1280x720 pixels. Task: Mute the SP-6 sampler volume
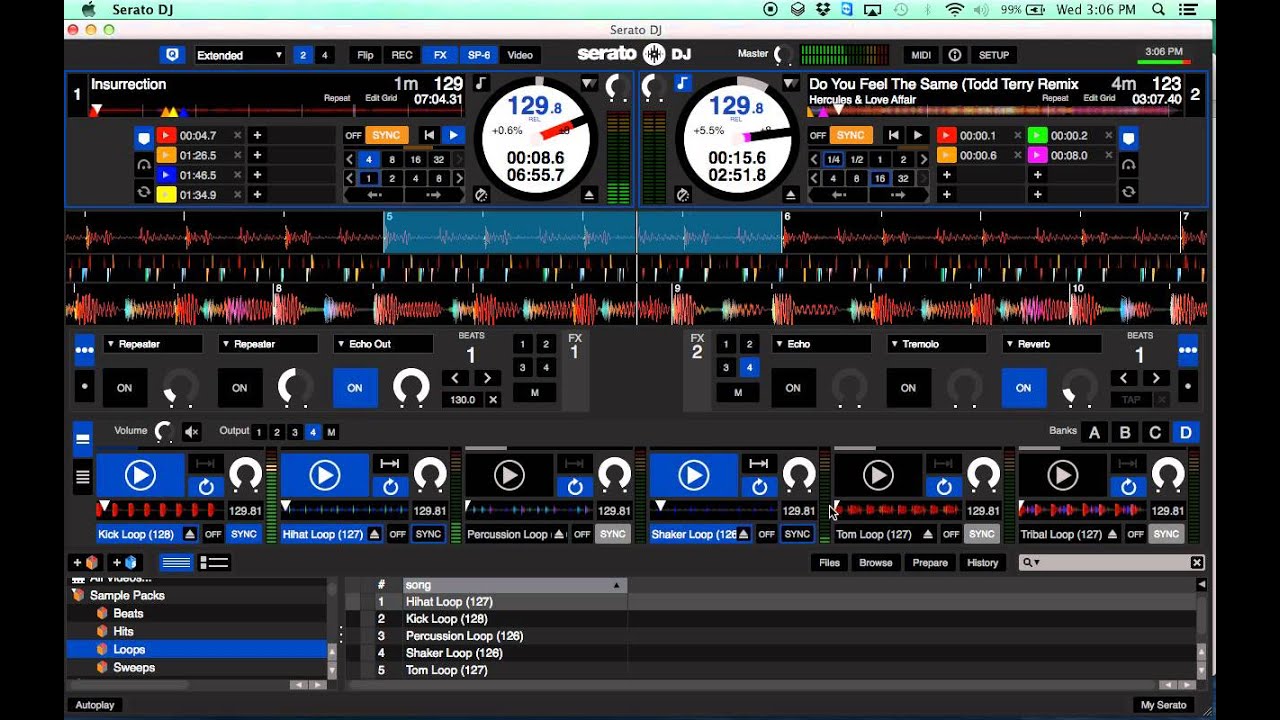192,432
